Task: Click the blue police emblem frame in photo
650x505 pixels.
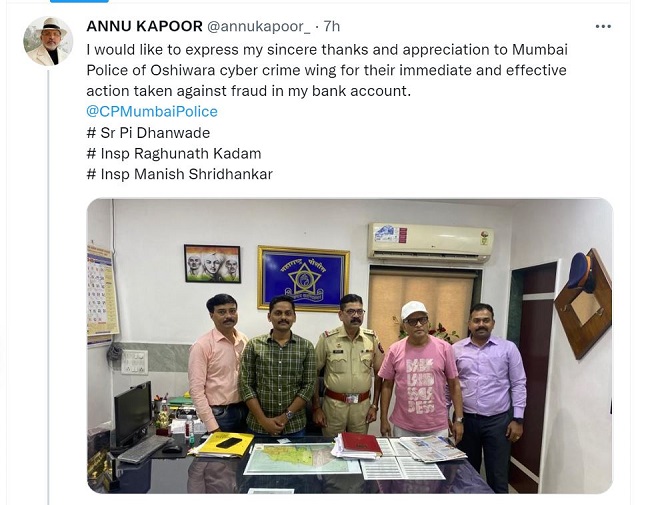Action: (x=303, y=278)
